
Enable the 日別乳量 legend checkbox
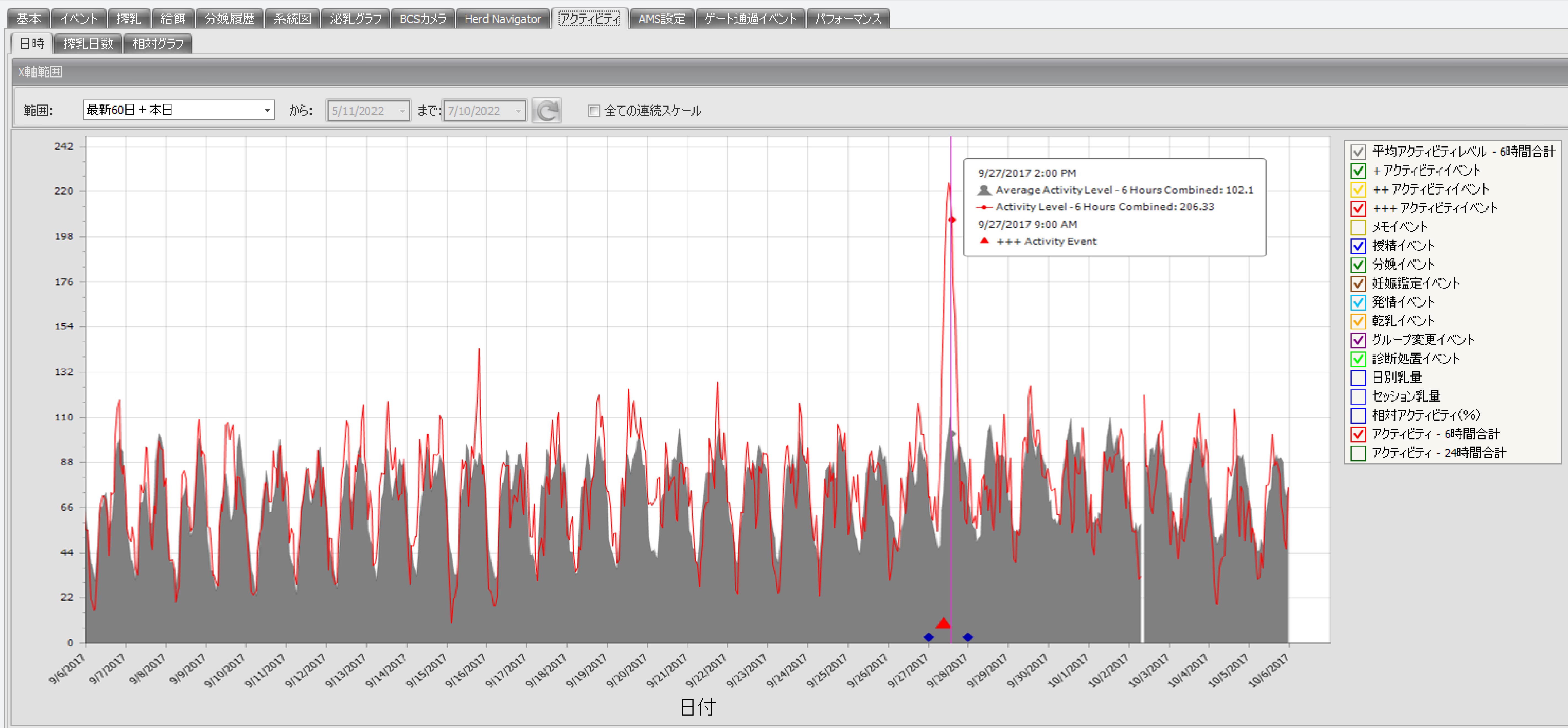1358,377
